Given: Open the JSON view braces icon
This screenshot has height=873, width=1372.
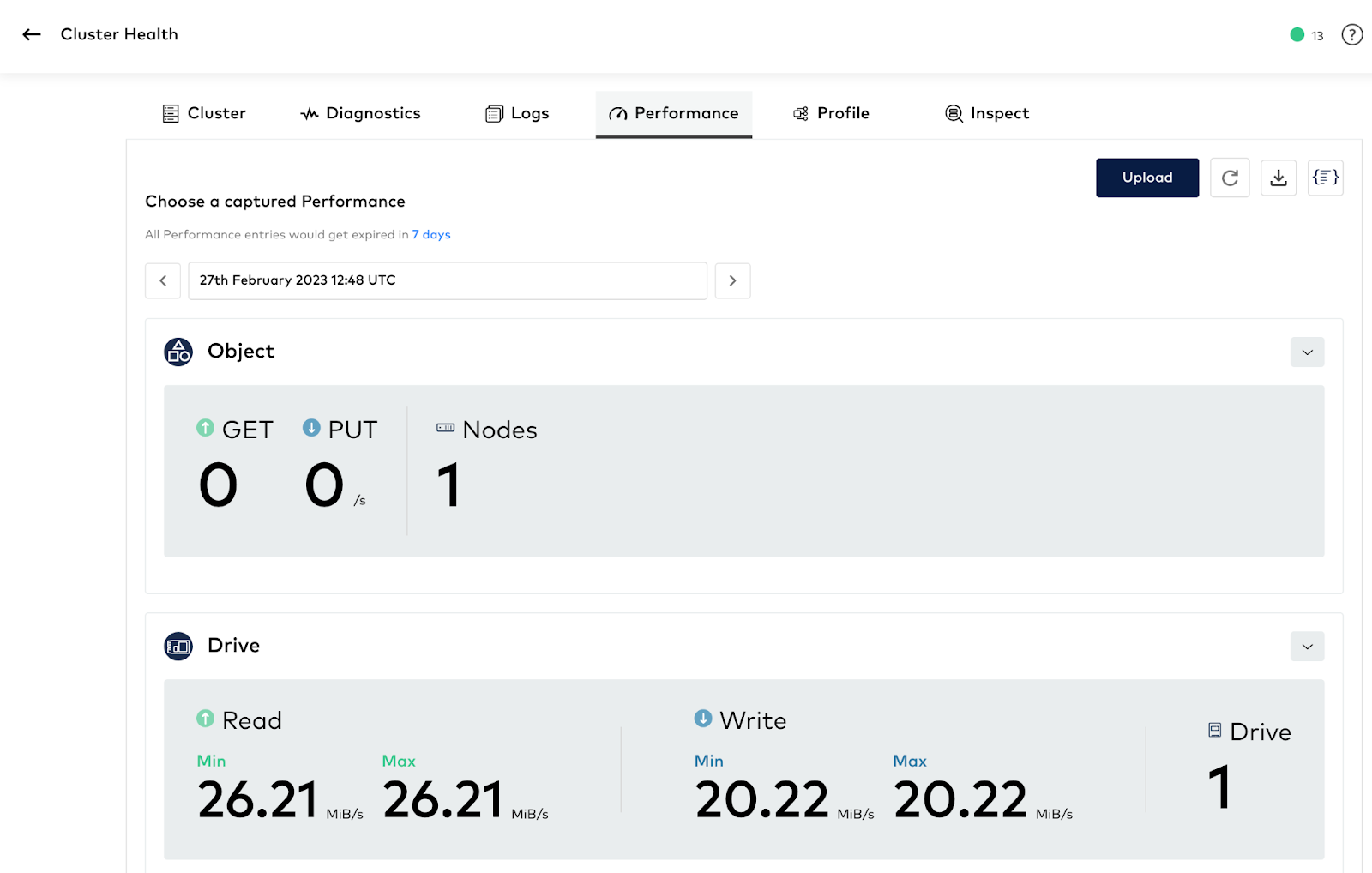Looking at the screenshot, I should pos(1325,178).
